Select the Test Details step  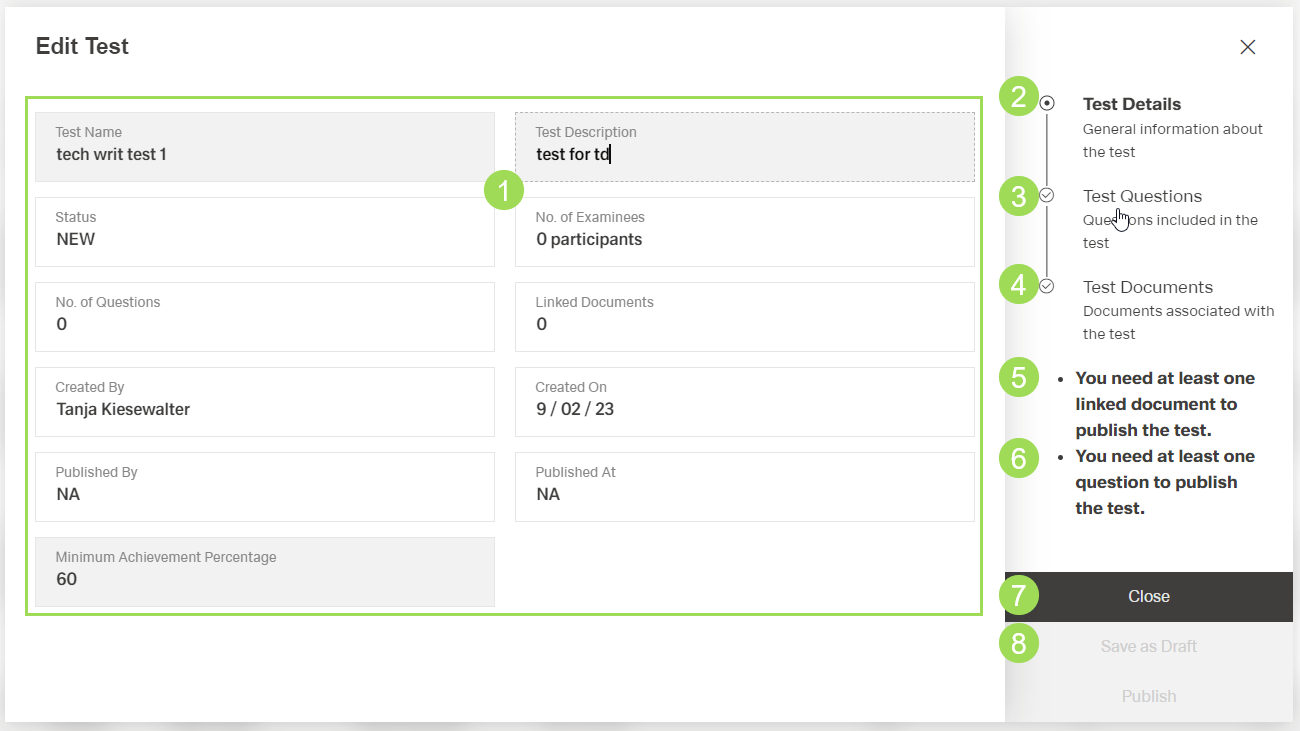[x=1131, y=104]
